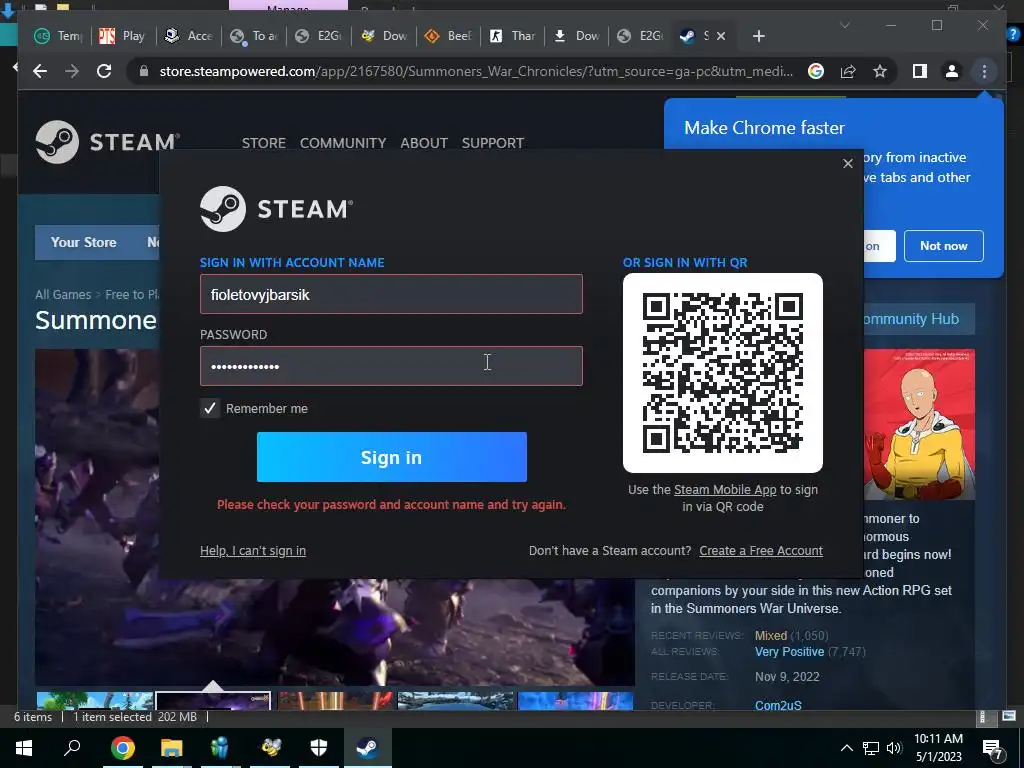Click Not now in Chrome popup

coord(944,246)
